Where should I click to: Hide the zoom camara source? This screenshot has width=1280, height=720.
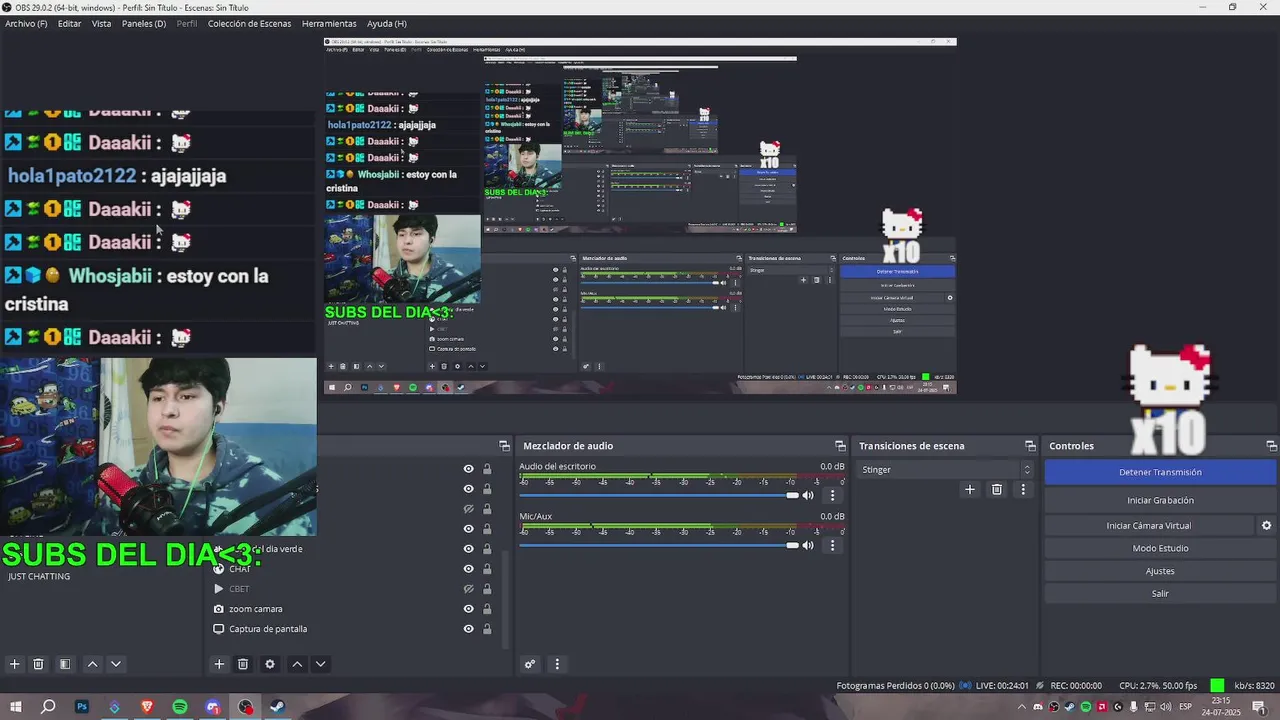(468, 609)
